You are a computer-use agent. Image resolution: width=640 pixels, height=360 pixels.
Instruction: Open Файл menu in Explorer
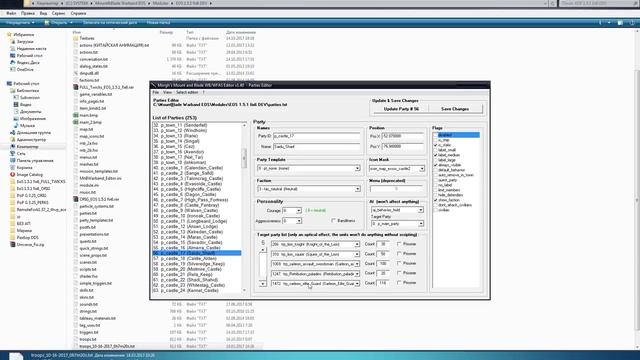click(x=11, y=13)
